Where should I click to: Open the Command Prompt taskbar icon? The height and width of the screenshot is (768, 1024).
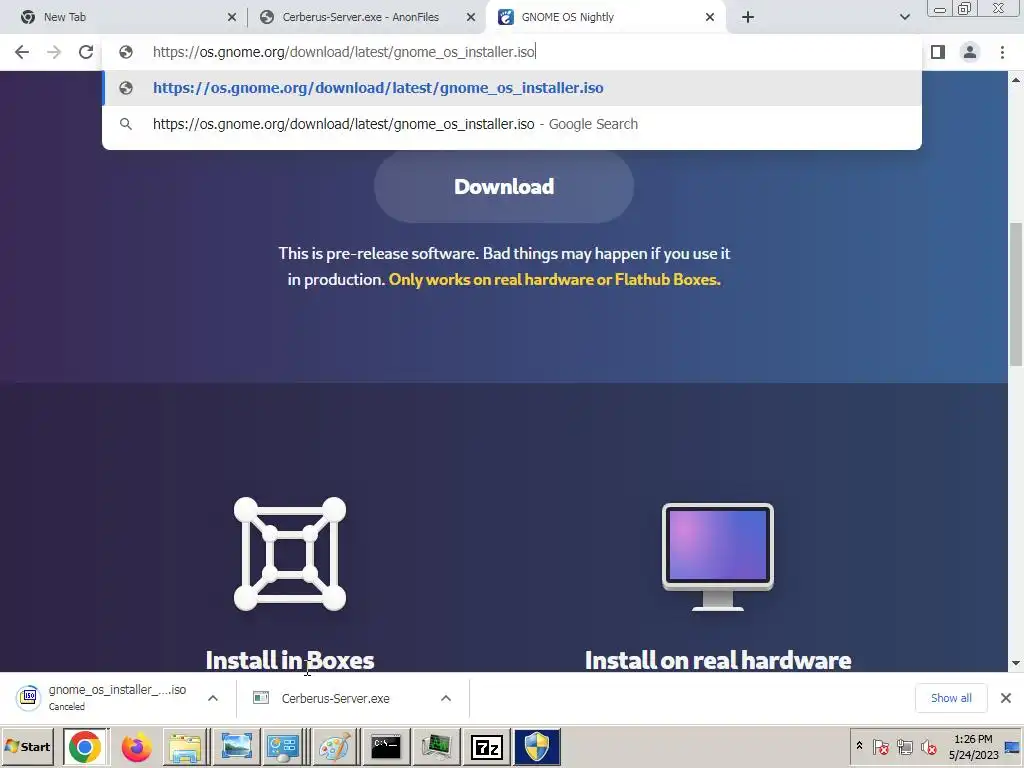click(x=385, y=746)
